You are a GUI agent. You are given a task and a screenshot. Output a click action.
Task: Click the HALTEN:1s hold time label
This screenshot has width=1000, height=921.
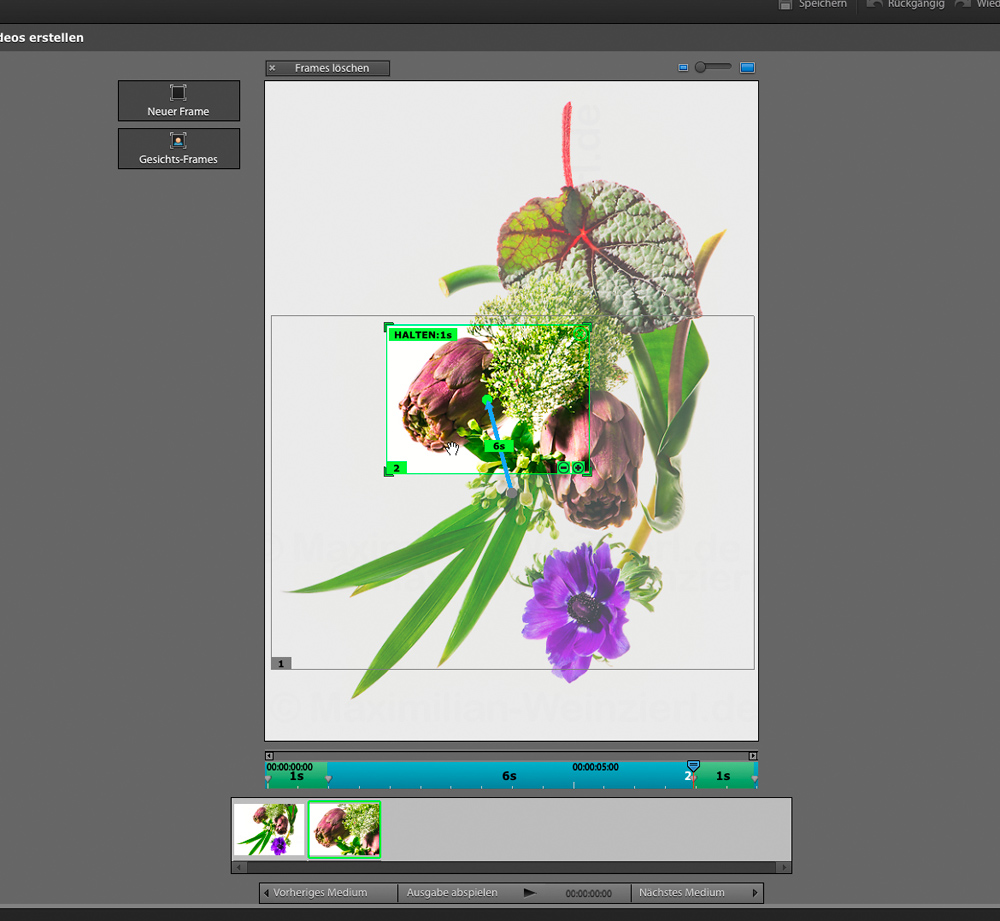tap(423, 335)
